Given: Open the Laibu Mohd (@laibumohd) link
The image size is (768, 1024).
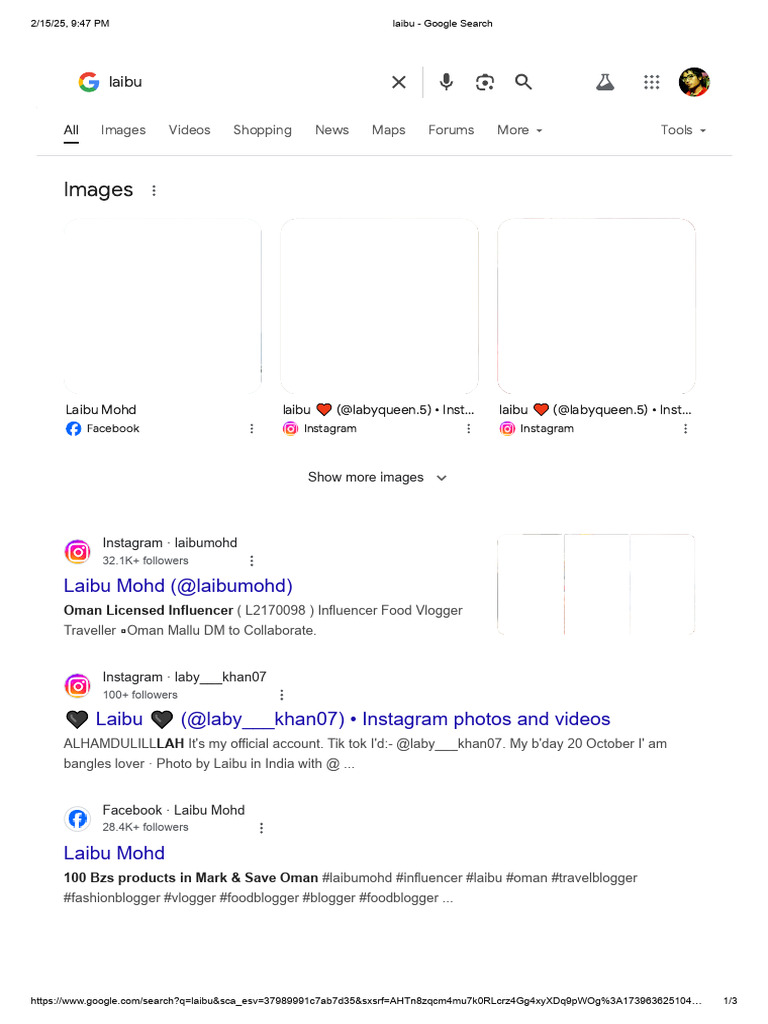Looking at the screenshot, I should coord(178,586).
